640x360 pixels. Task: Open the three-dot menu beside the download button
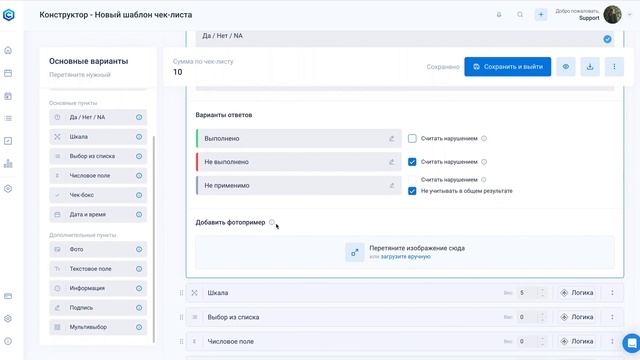[x=614, y=67]
